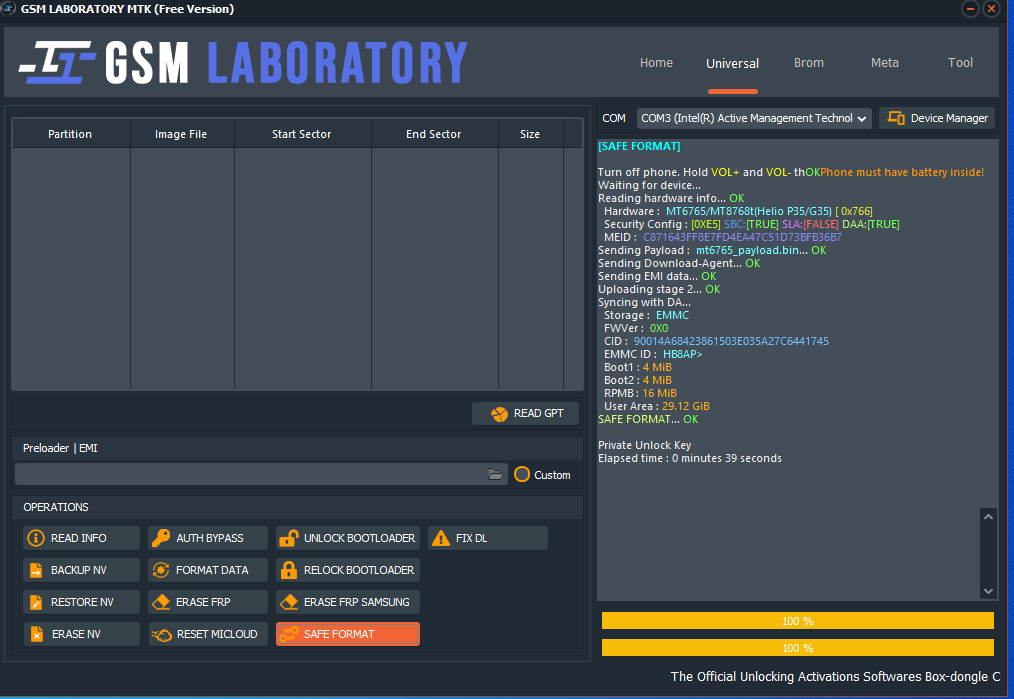Click the UNLOCK BOOTLOADER button text

(360, 538)
